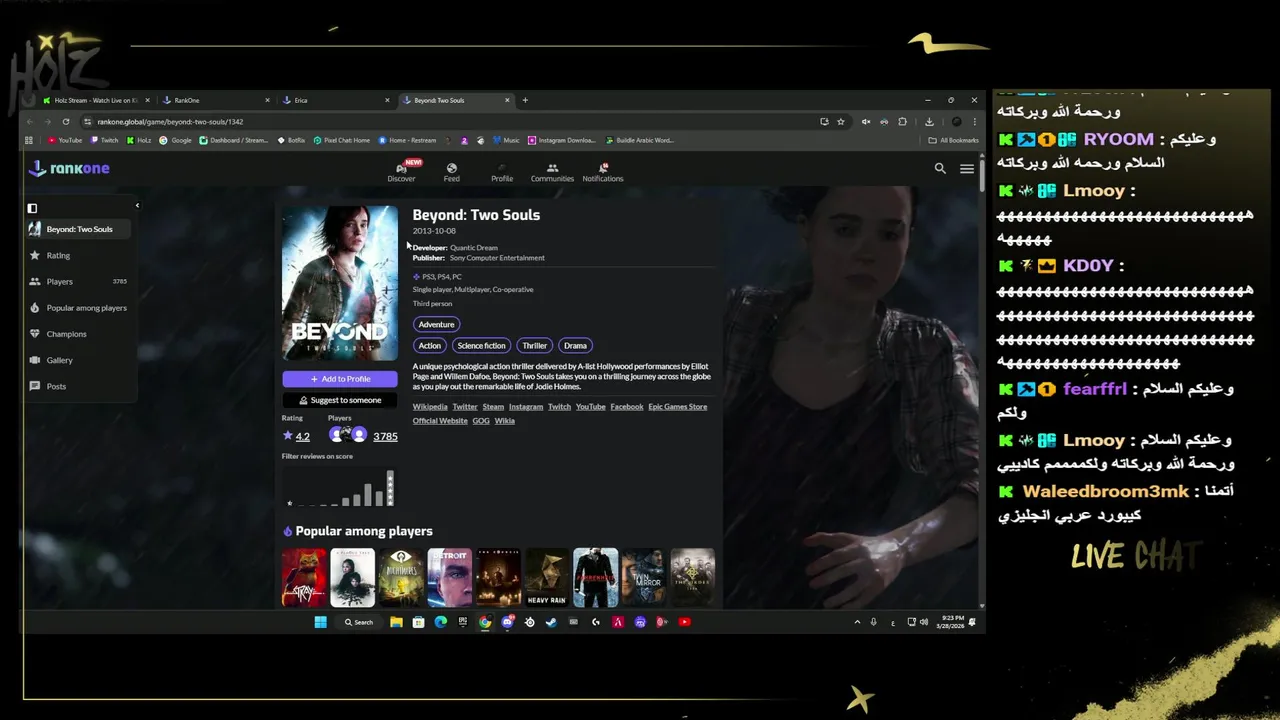Open Steam from the taskbar

(551, 622)
